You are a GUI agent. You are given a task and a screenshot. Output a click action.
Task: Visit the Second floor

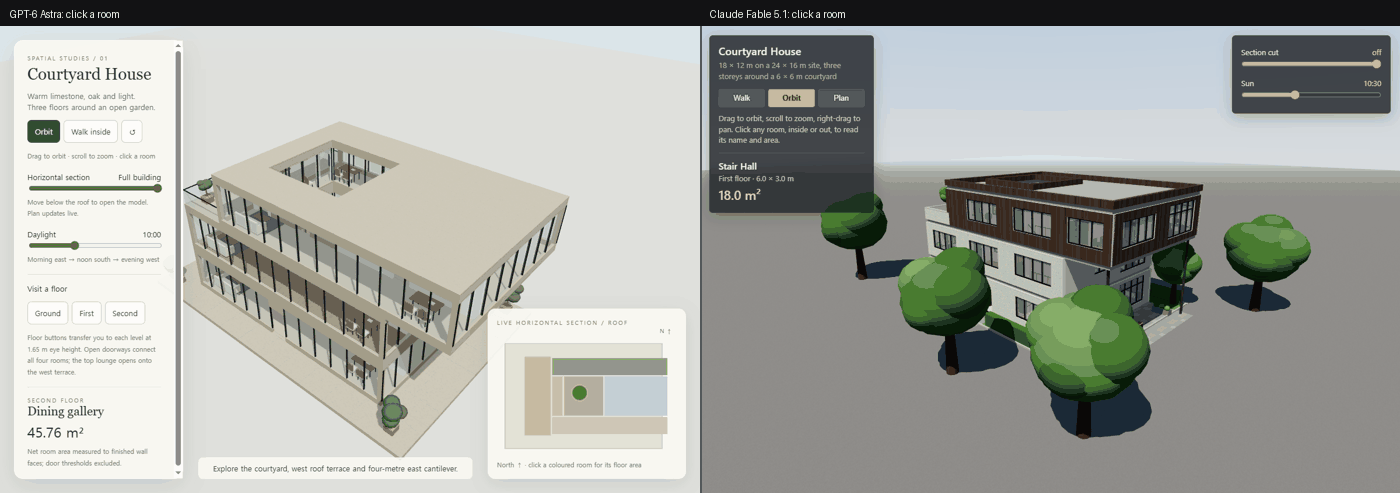pos(125,313)
